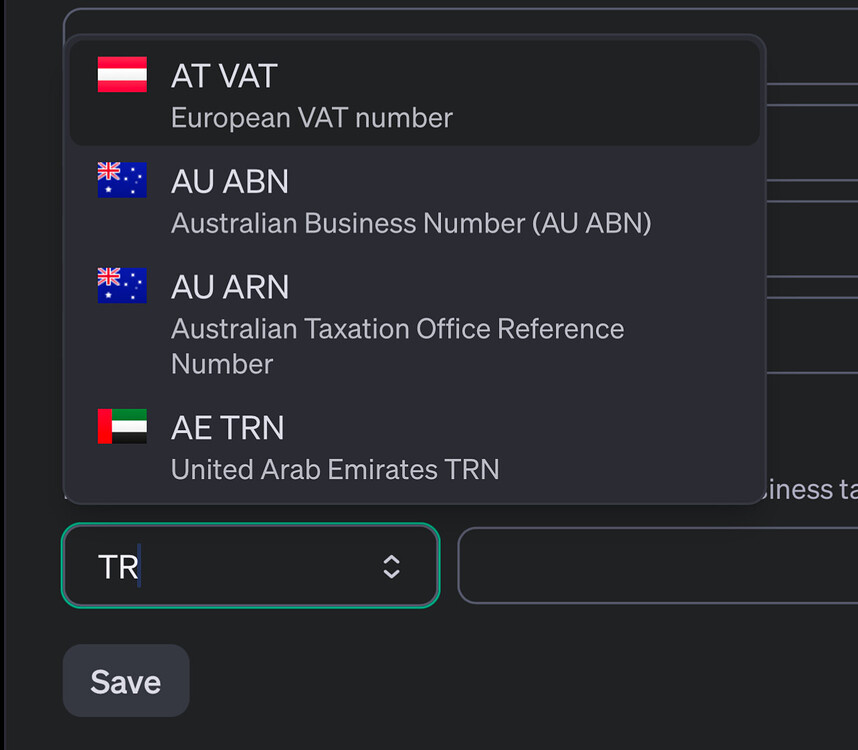Screen dimensions: 858x750
Task: Click the Save button
Action: [x=125, y=681]
